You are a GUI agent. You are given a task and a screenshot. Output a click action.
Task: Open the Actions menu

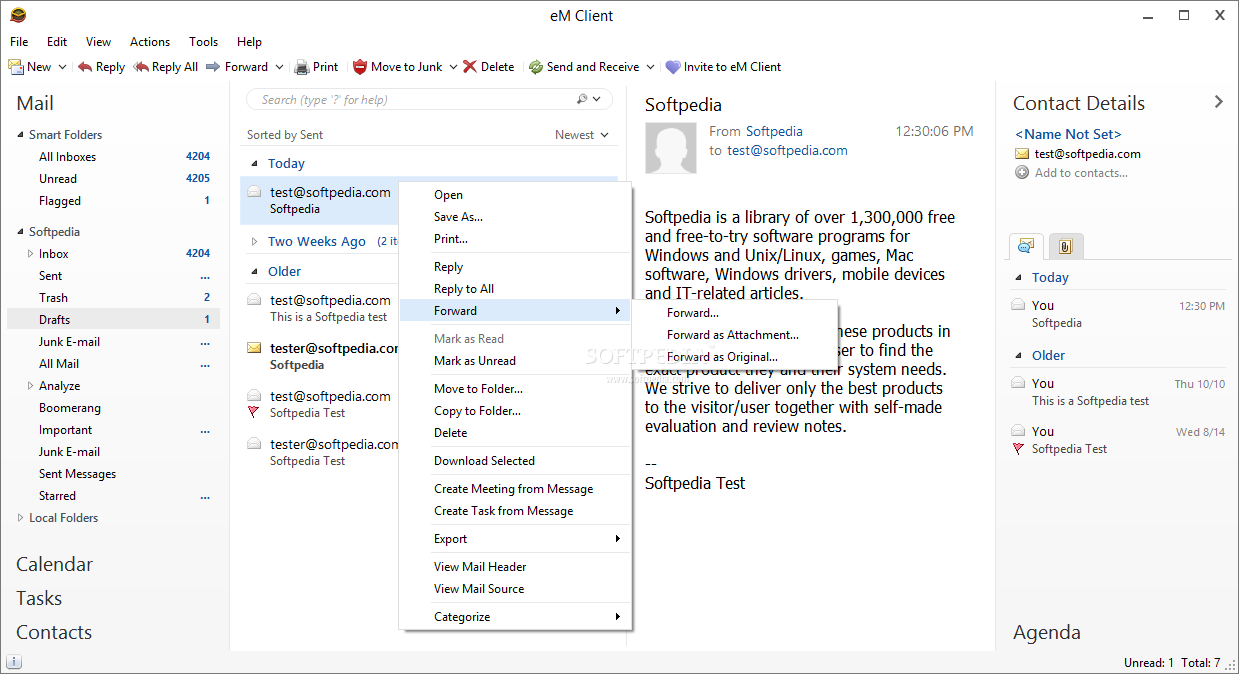[x=150, y=42]
